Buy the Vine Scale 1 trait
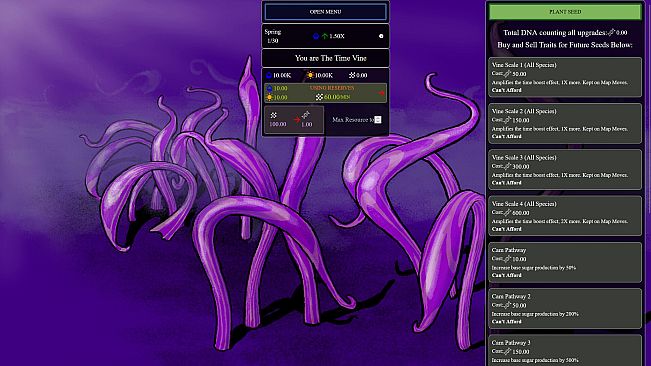The image size is (651, 366). pyautogui.click(x=565, y=77)
